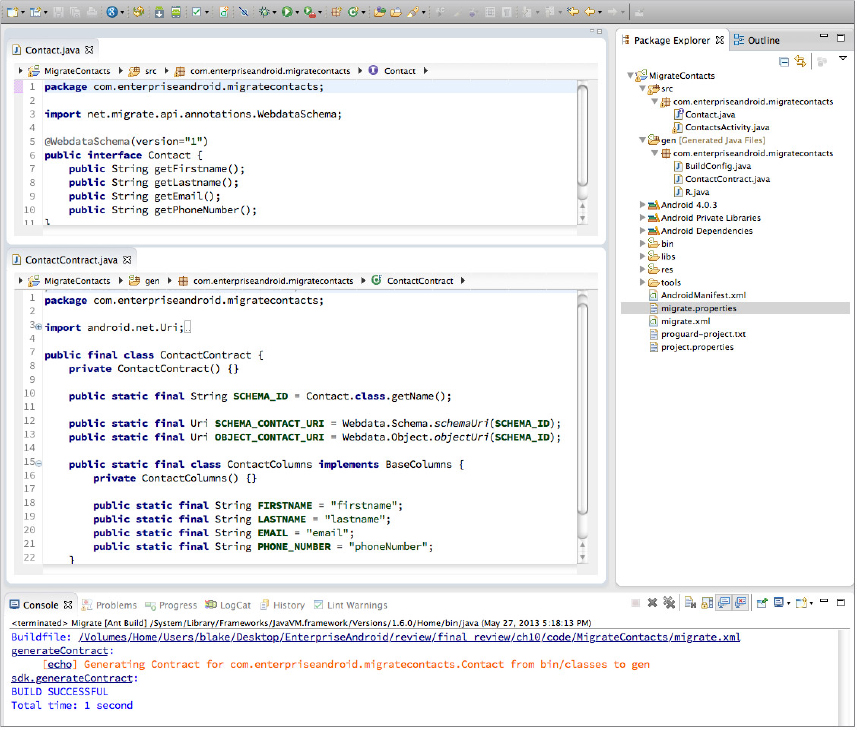Click the Clear Console icon
Screen dimensions: 857x730
pos(688,603)
